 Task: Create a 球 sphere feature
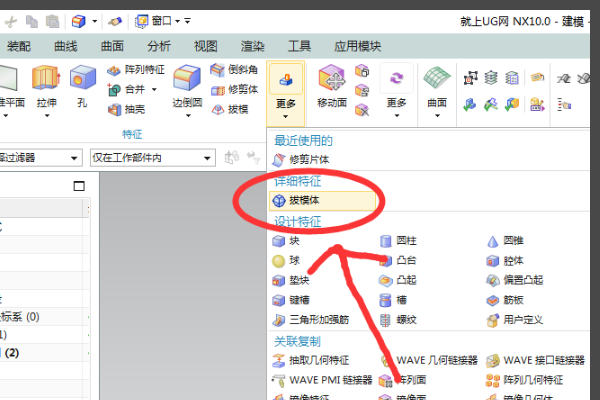[x=286, y=261]
